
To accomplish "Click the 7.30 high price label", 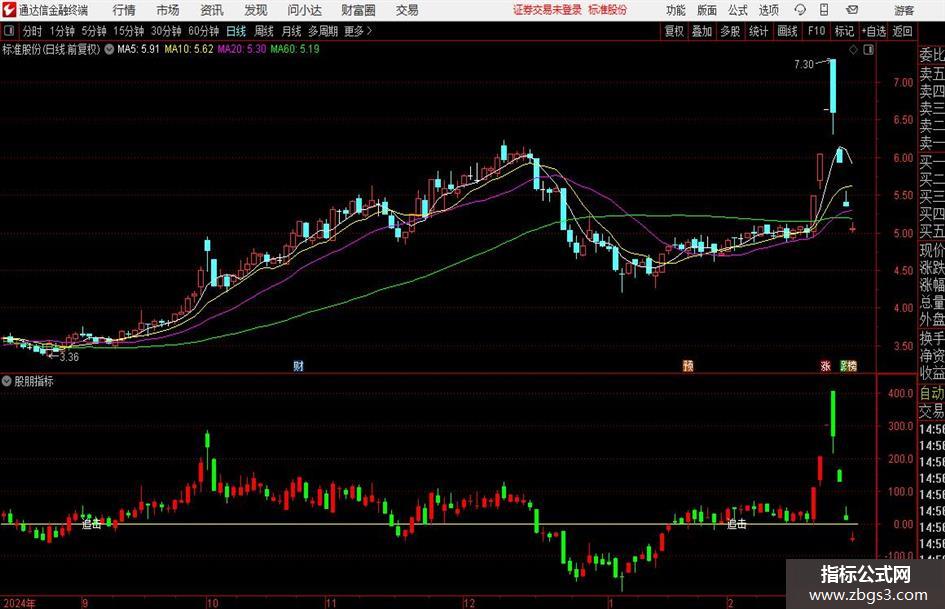I will tap(804, 64).
